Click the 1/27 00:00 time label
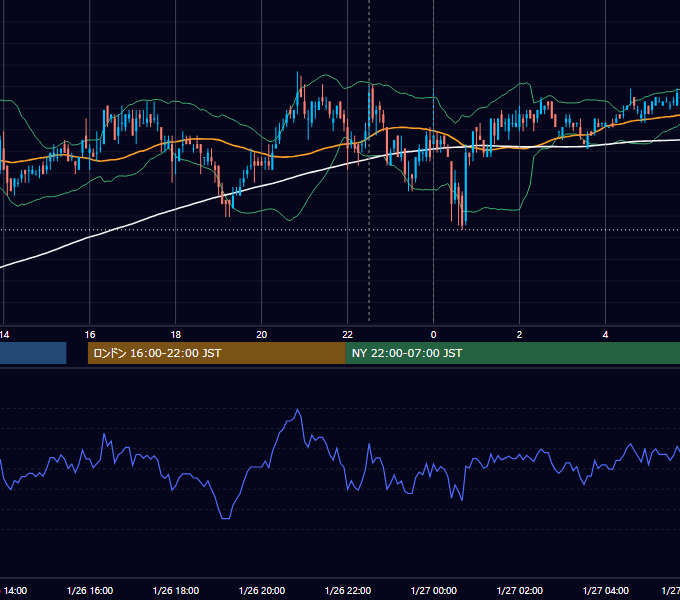 tap(434, 590)
